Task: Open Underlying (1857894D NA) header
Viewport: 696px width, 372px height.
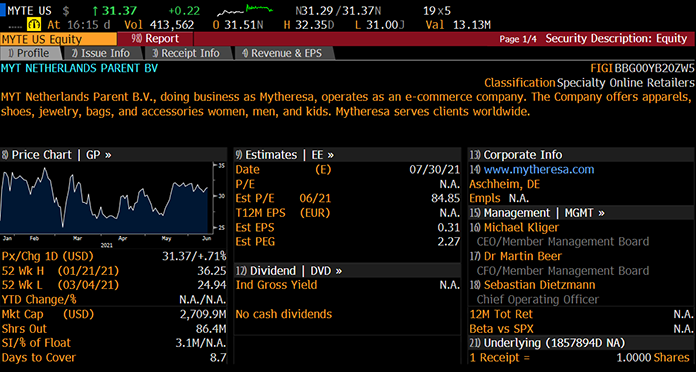Action: click(x=581, y=343)
